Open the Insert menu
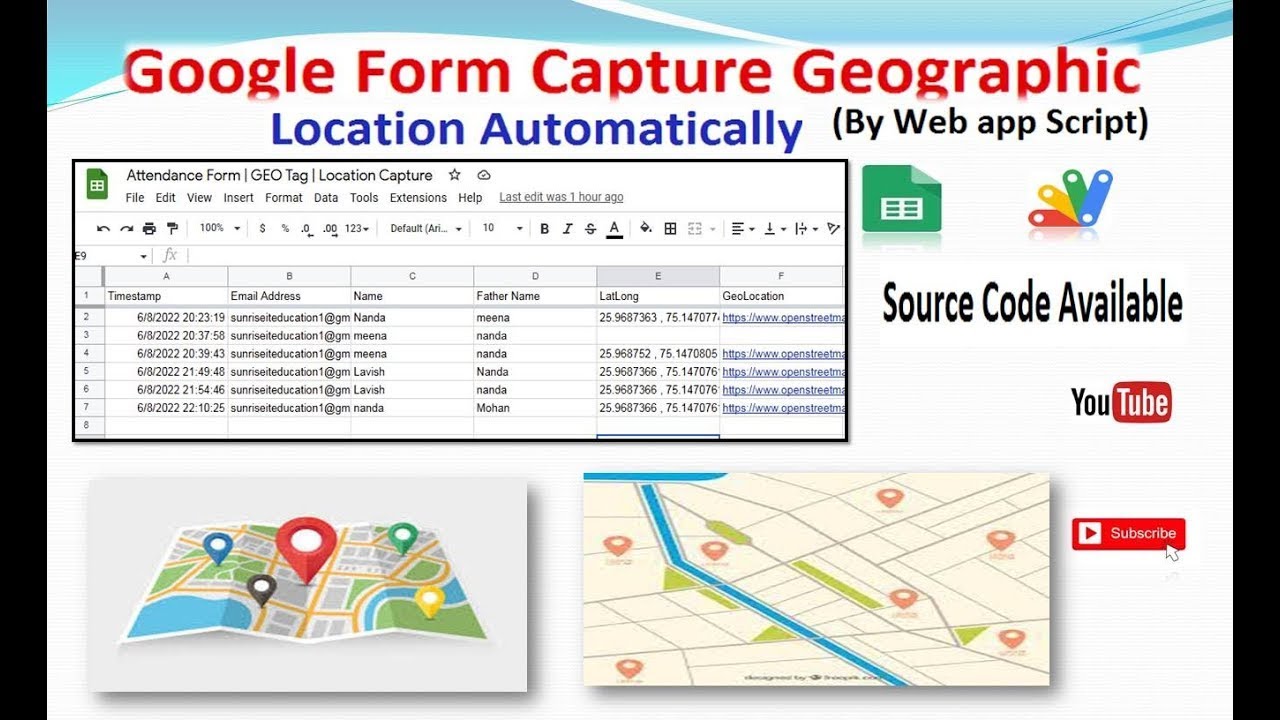This screenshot has height=720, width=1280. tap(238, 198)
